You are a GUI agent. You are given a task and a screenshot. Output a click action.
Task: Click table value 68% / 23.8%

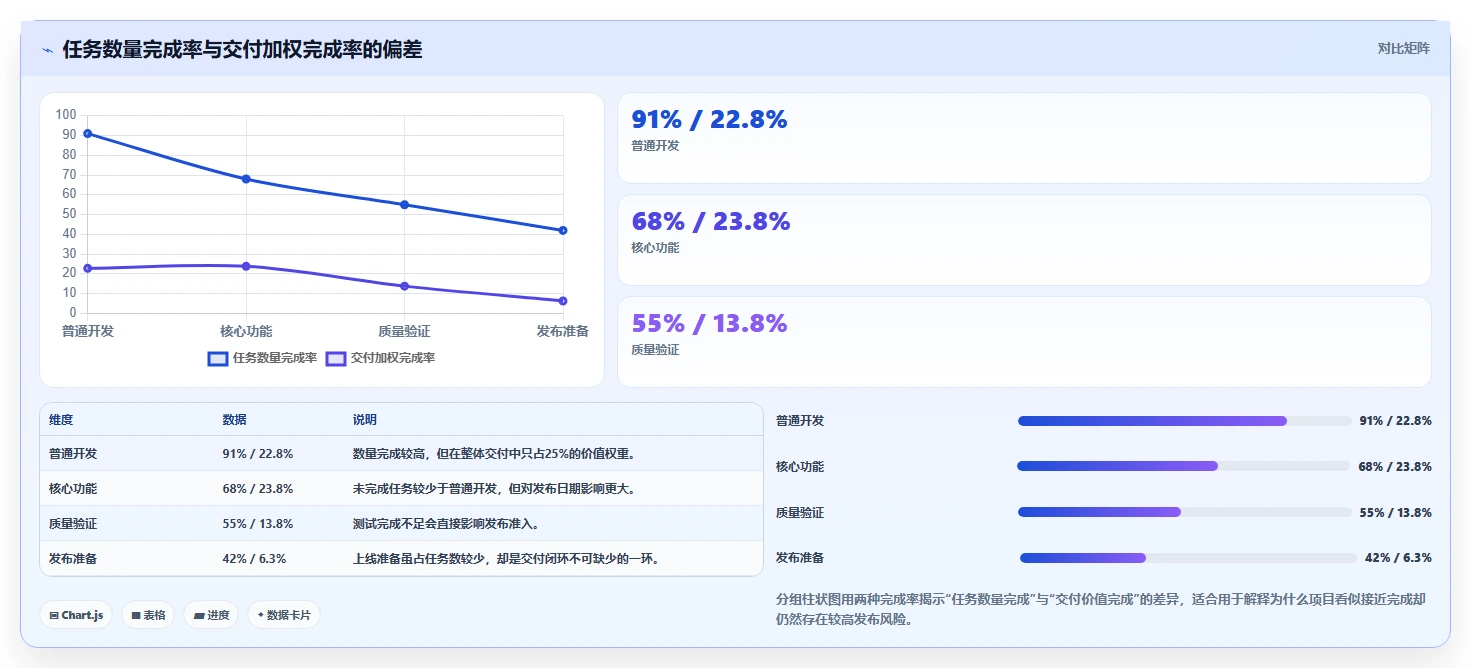pos(258,489)
